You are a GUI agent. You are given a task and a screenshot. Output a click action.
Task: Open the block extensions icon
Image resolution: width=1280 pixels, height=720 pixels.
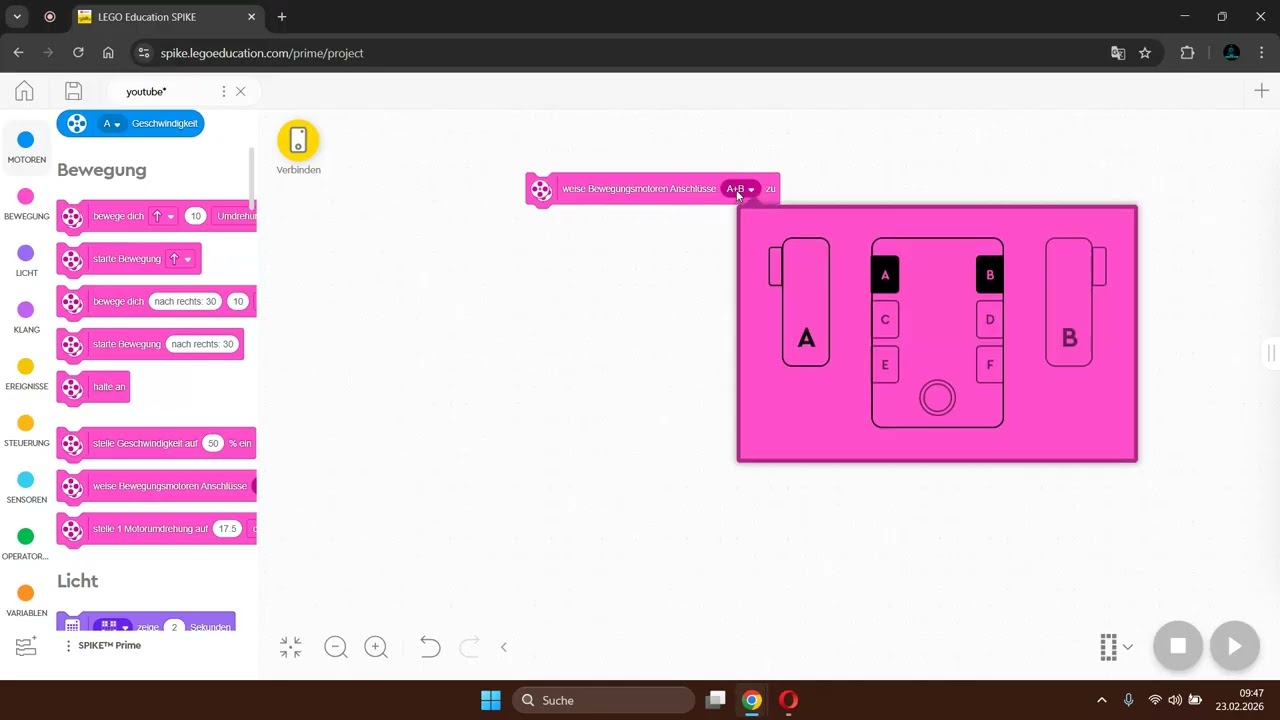[26, 646]
